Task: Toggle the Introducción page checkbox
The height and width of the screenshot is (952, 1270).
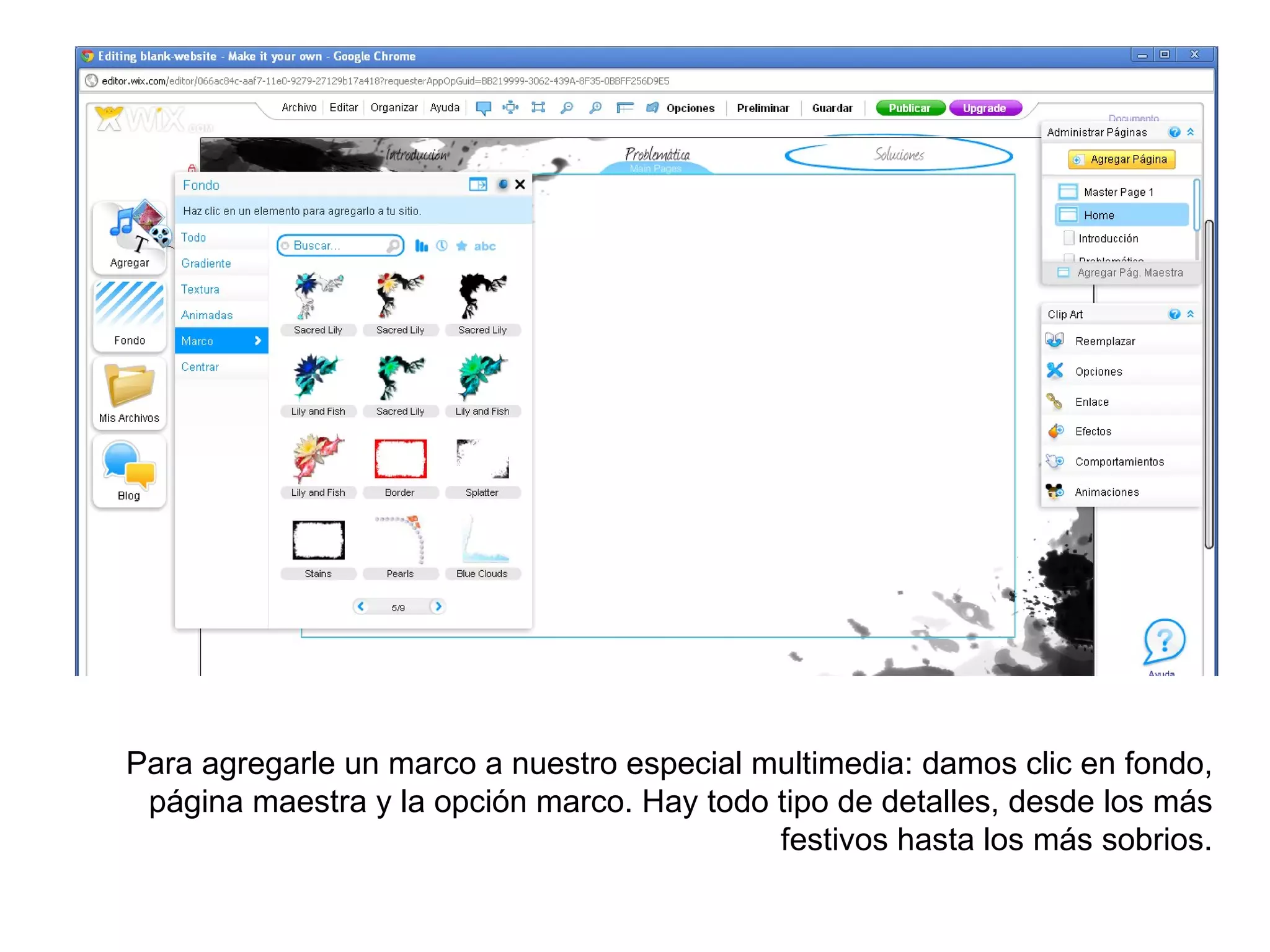Action: [x=1068, y=238]
